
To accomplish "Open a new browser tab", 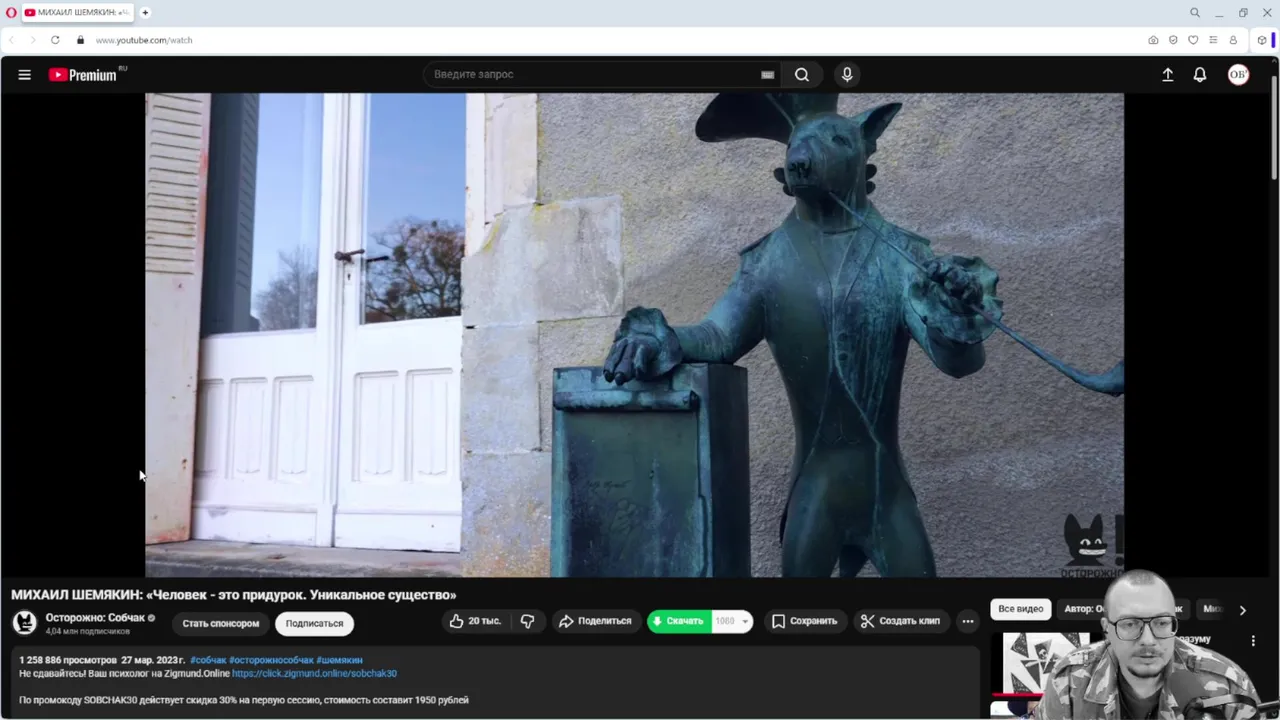I will (145, 13).
